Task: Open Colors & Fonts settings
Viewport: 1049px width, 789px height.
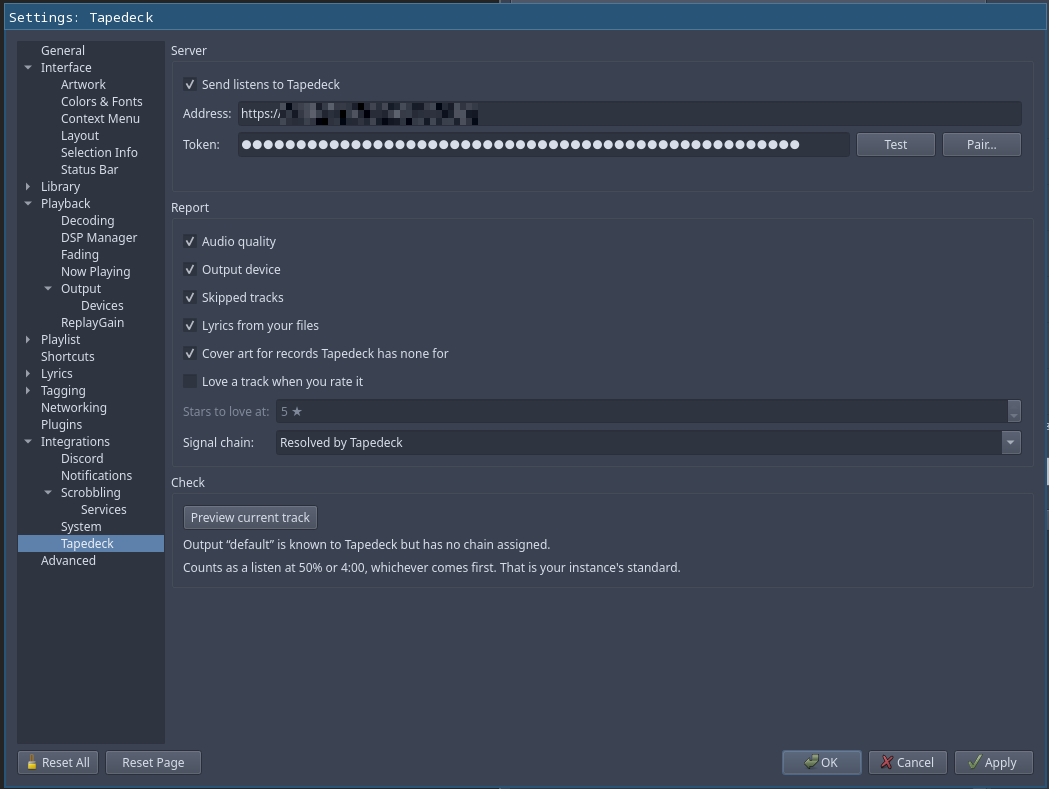Action: (x=102, y=102)
